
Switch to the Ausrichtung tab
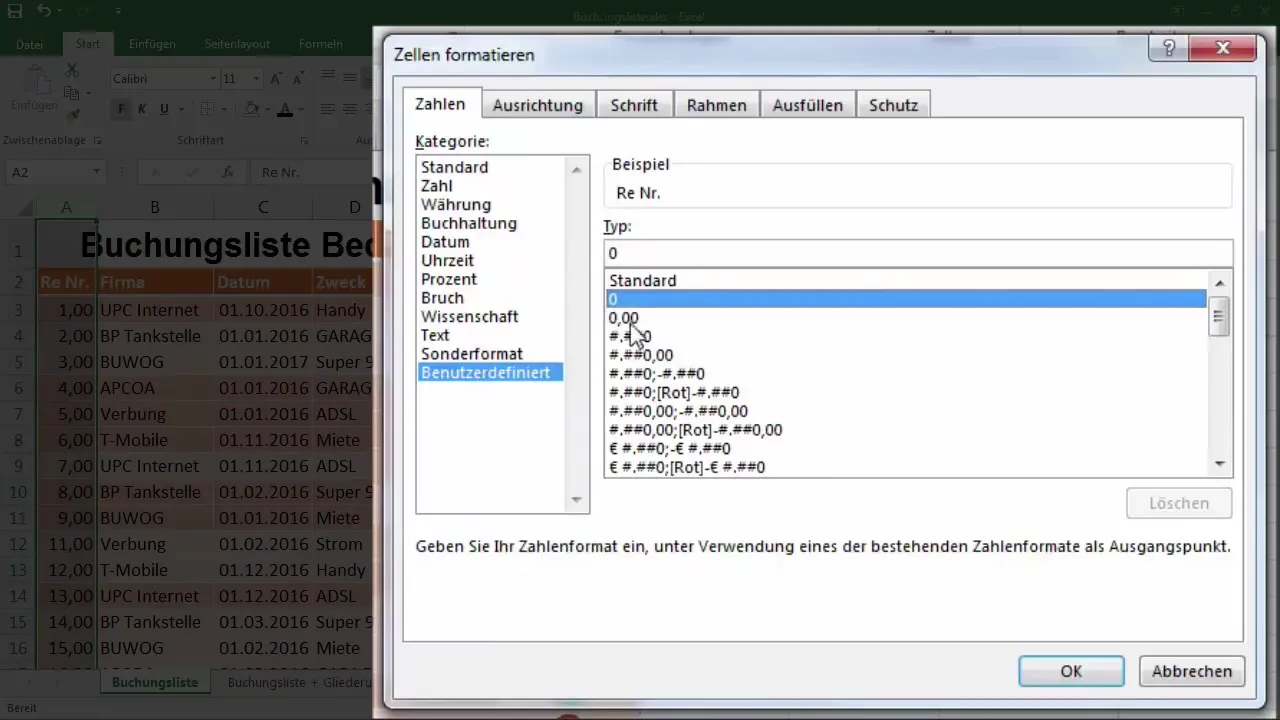(x=538, y=105)
